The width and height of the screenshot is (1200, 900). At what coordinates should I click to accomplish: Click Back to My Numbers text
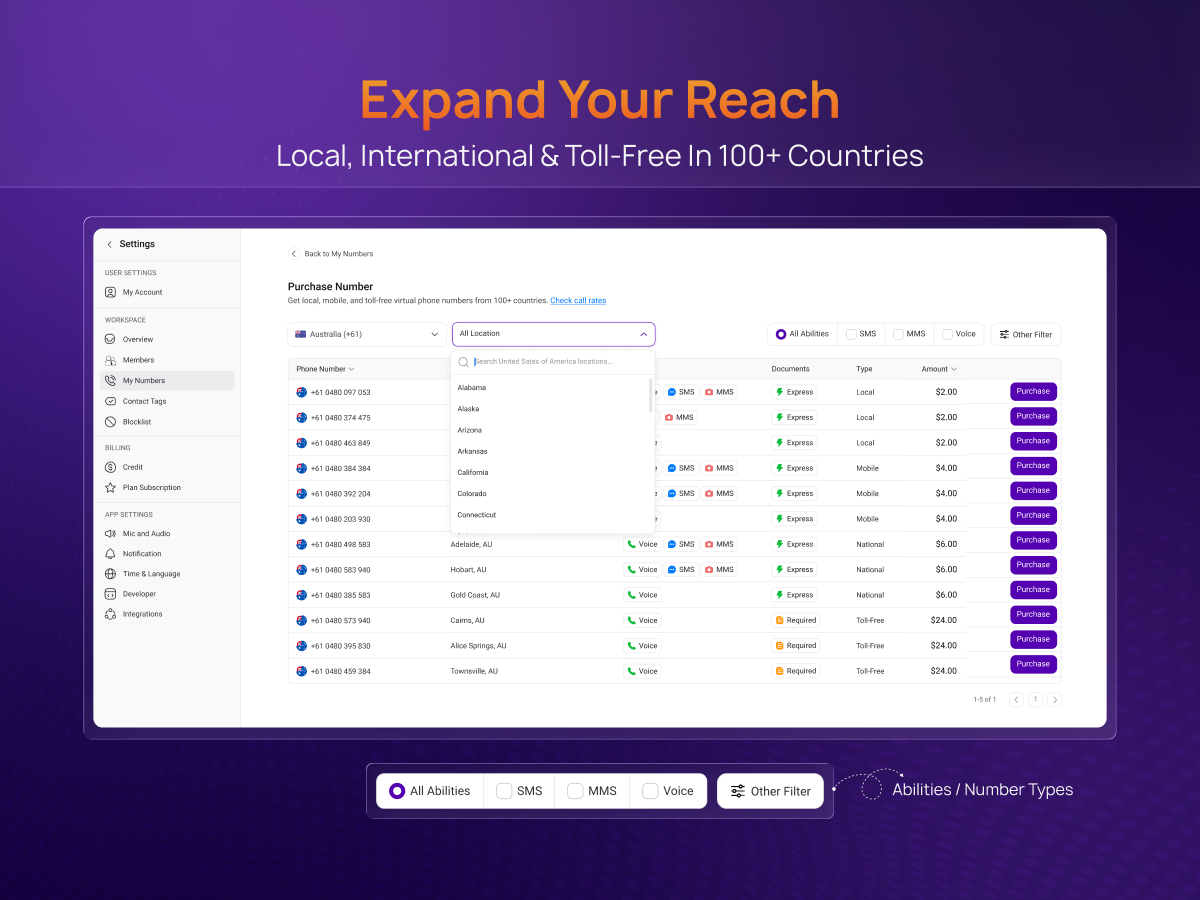point(339,254)
